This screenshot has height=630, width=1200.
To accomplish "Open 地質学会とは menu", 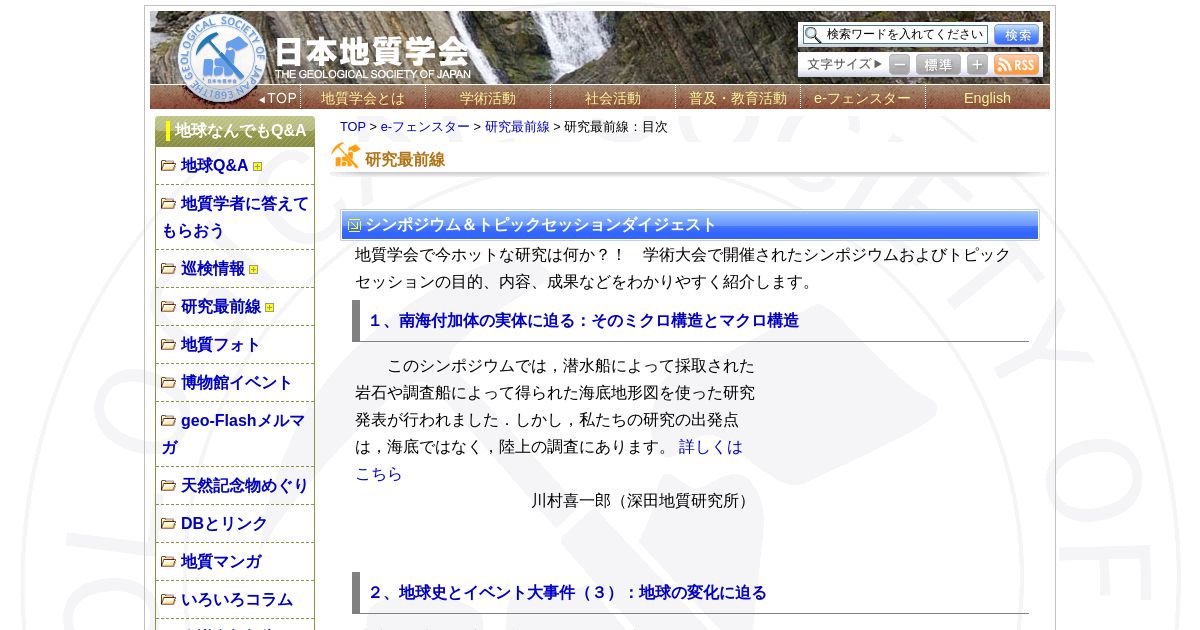I will (x=363, y=98).
